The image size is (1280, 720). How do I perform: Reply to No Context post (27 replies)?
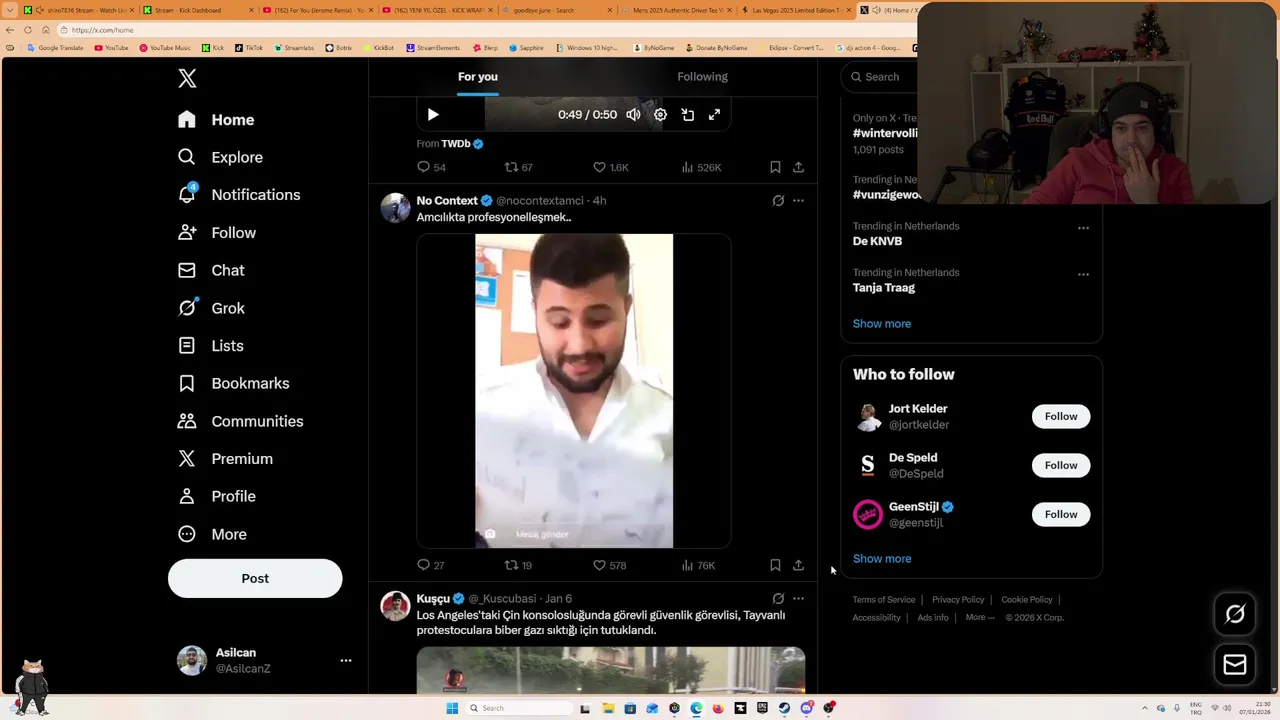point(431,565)
